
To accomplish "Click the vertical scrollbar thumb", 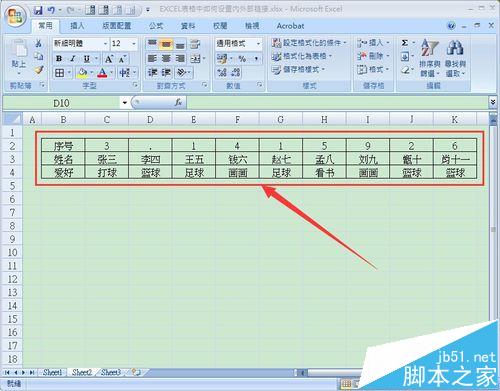I will (493, 230).
